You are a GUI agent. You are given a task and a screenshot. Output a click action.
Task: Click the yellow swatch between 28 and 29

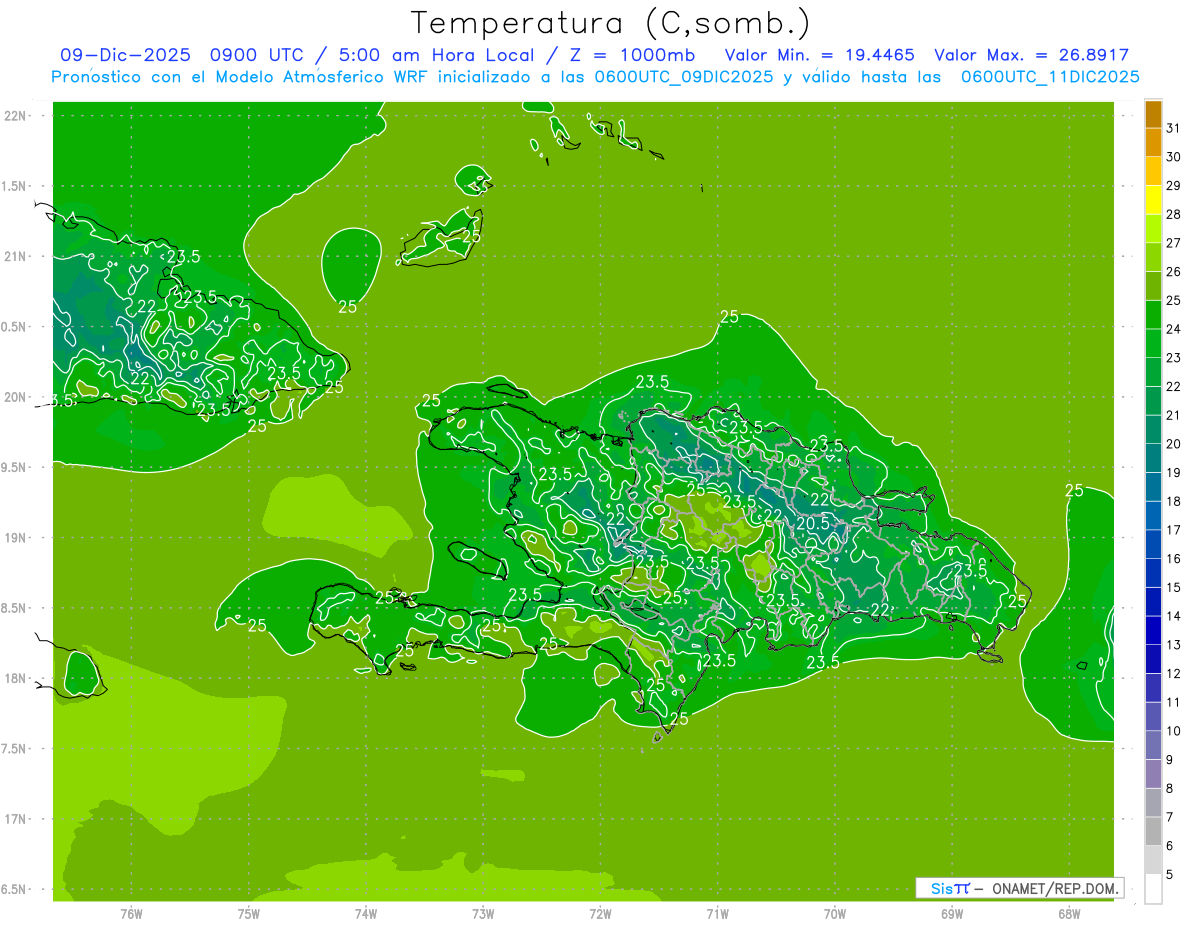(x=1153, y=200)
